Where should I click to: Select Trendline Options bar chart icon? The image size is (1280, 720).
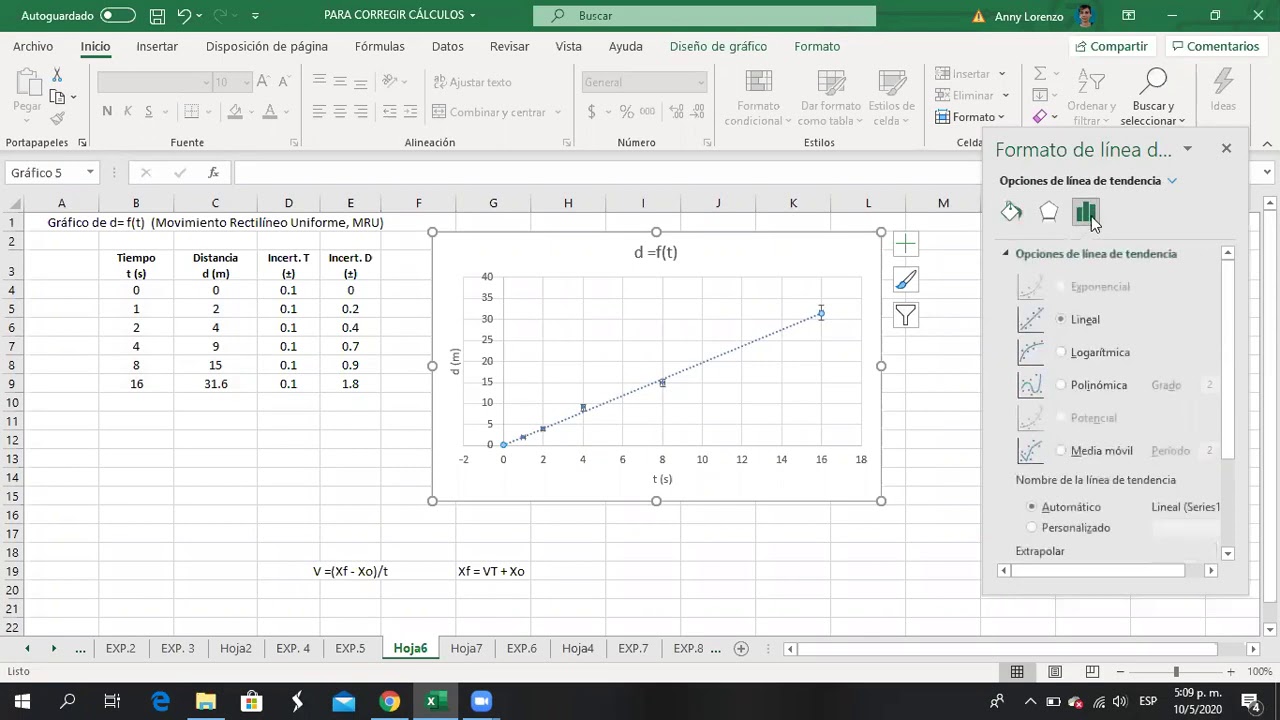pyautogui.click(x=1085, y=211)
